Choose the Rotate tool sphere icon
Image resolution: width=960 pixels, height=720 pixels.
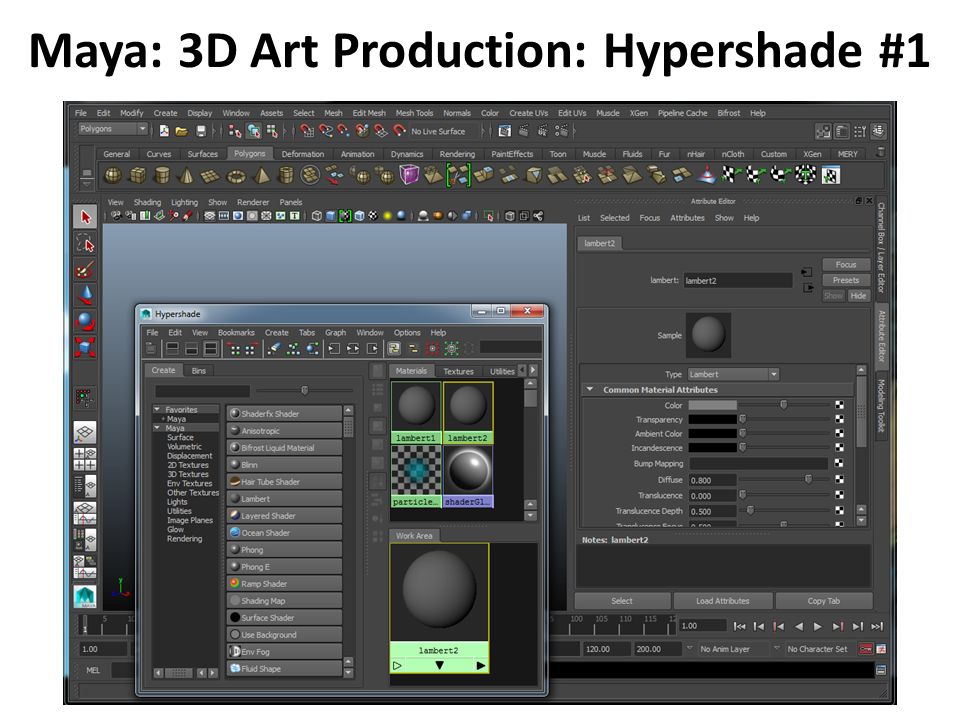(x=85, y=321)
